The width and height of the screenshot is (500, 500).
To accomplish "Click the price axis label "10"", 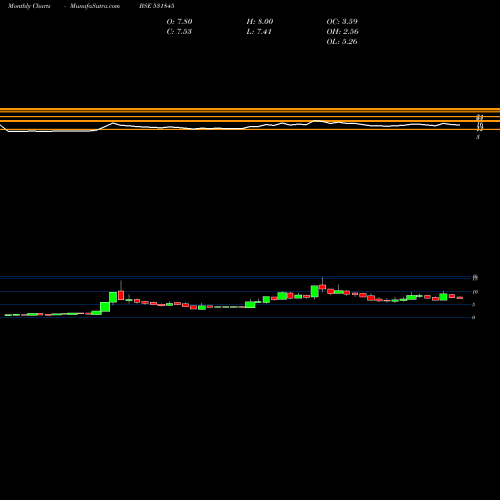I will 475,292.
